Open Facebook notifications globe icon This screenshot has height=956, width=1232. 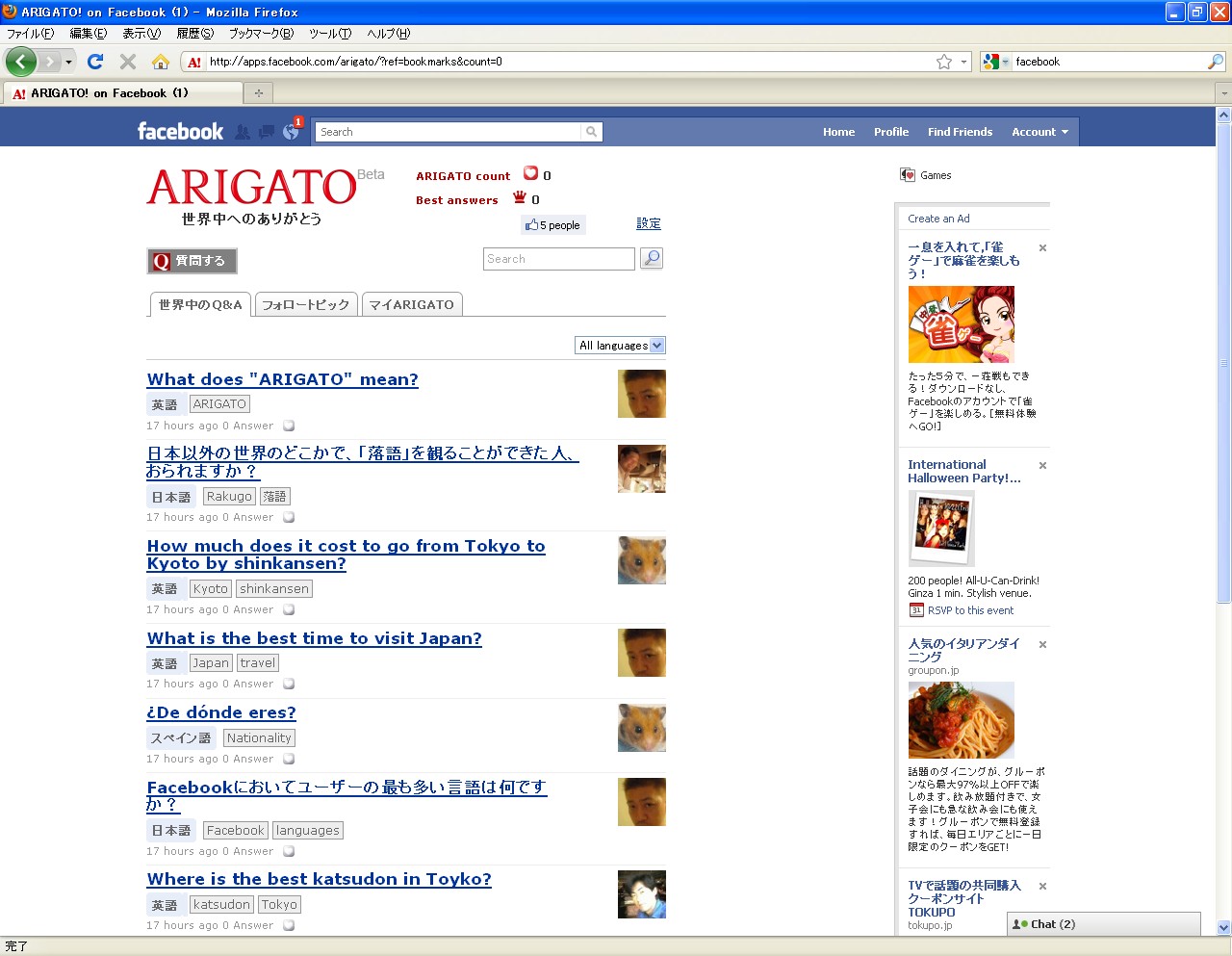[x=291, y=132]
